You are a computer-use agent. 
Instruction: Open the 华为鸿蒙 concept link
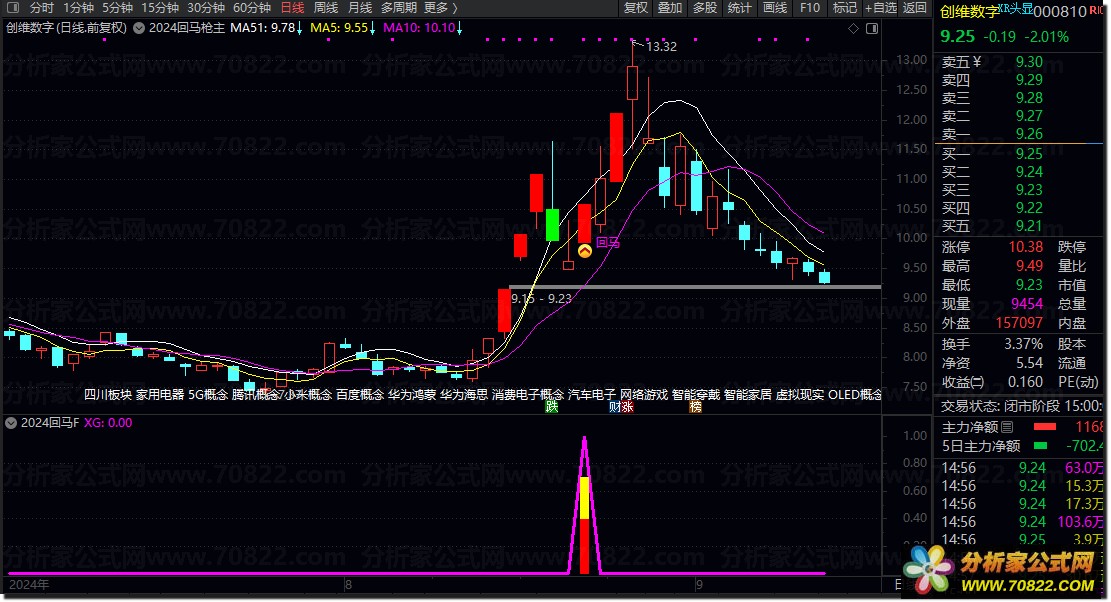[412, 394]
